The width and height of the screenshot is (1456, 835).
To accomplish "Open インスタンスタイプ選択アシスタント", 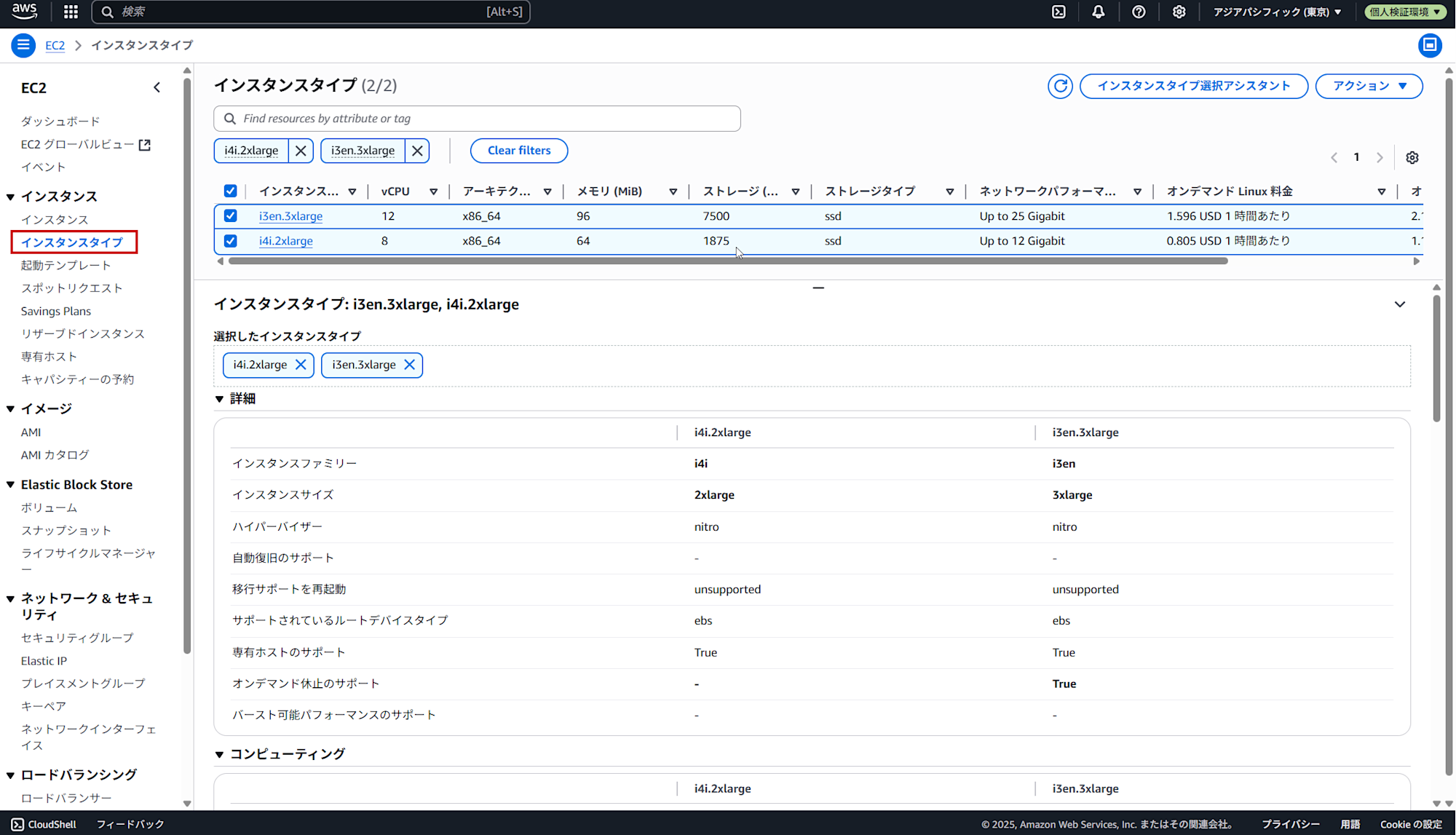I will (1194, 86).
